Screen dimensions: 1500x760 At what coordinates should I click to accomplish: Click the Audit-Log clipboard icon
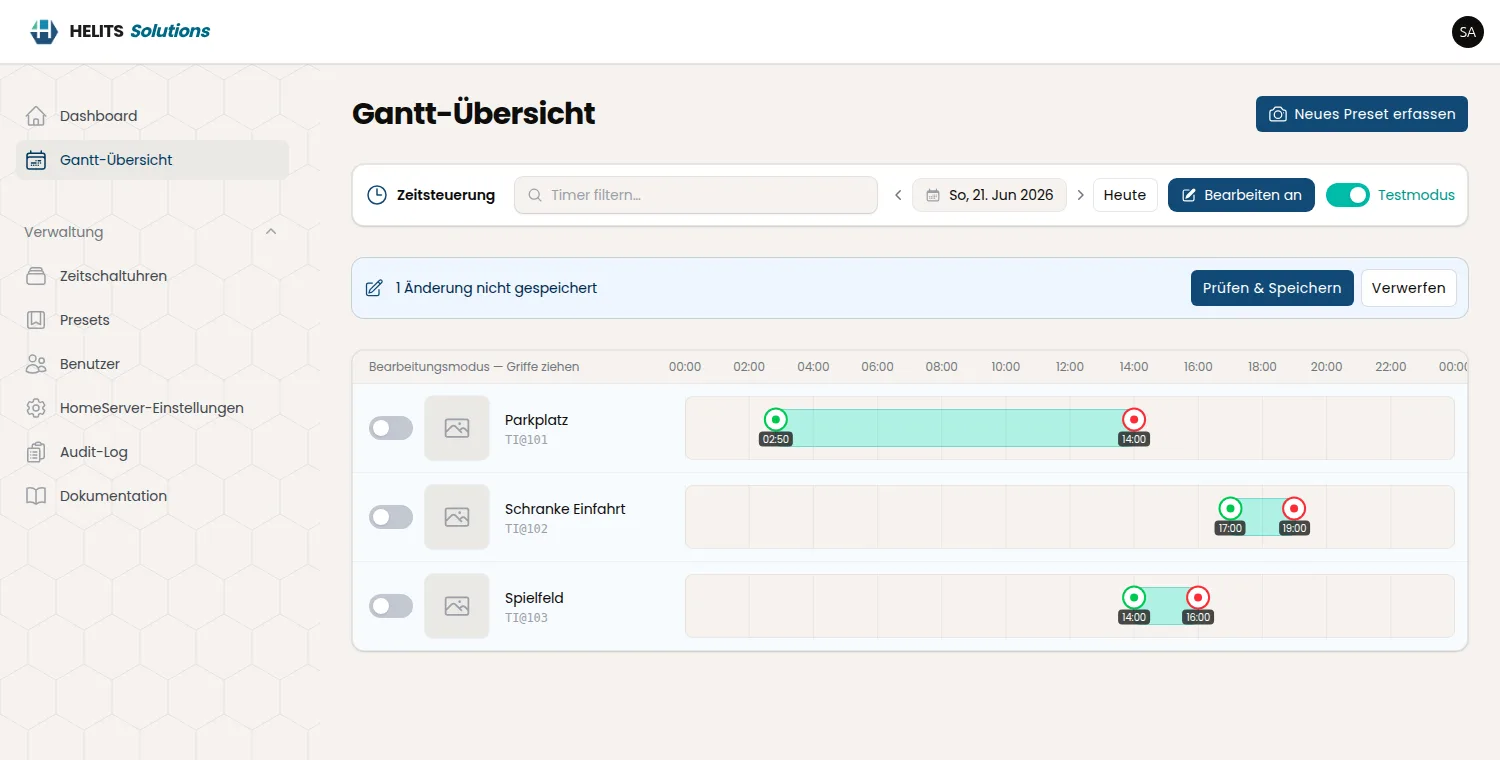pyautogui.click(x=36, y=452)
